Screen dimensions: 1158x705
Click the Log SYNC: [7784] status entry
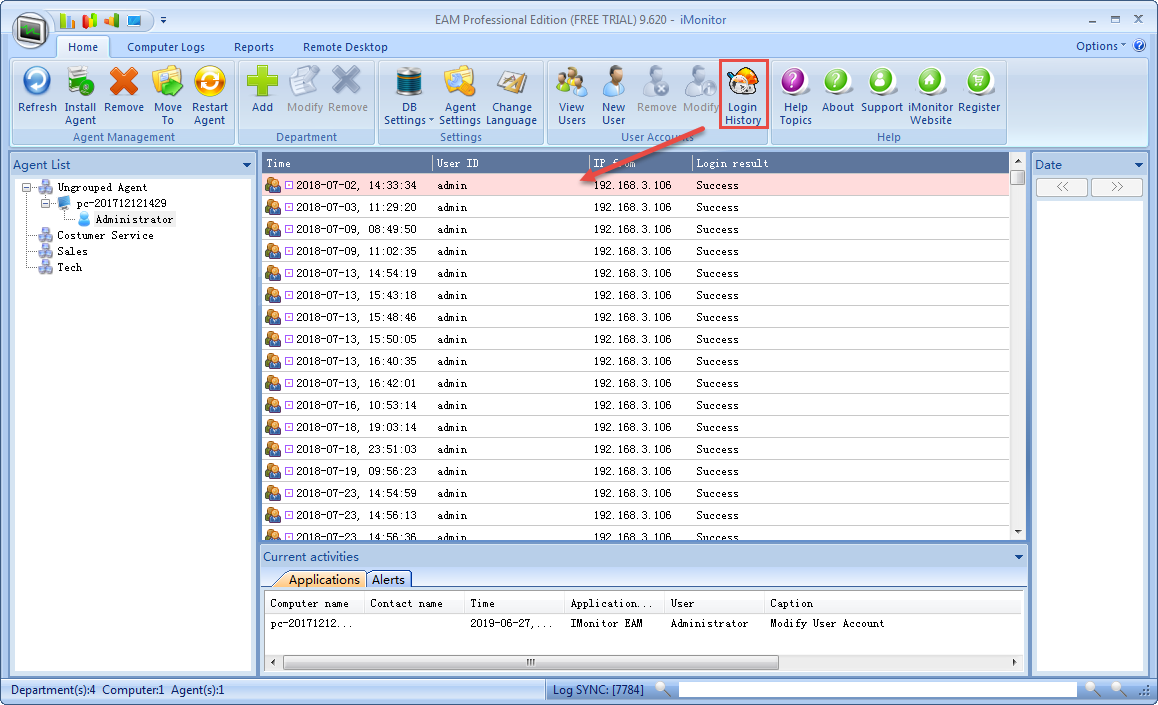pos(598,689)
